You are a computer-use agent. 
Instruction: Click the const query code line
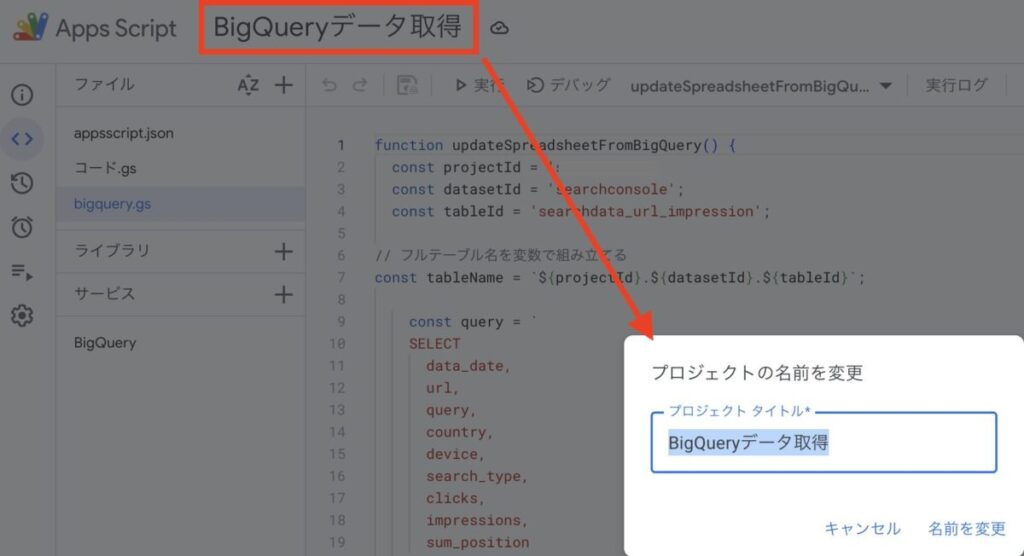(x=472, y=321)
